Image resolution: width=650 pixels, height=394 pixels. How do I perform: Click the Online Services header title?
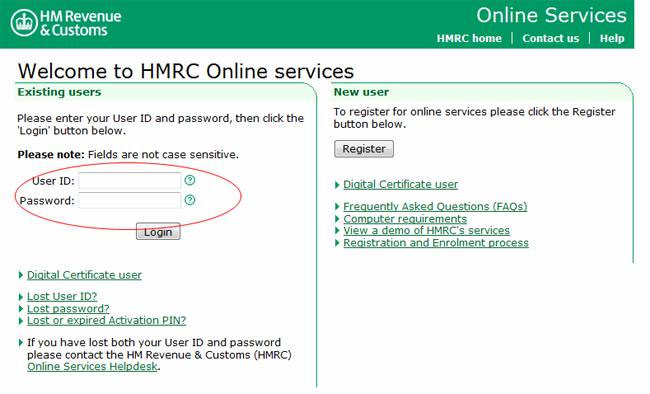pos(551,15)
